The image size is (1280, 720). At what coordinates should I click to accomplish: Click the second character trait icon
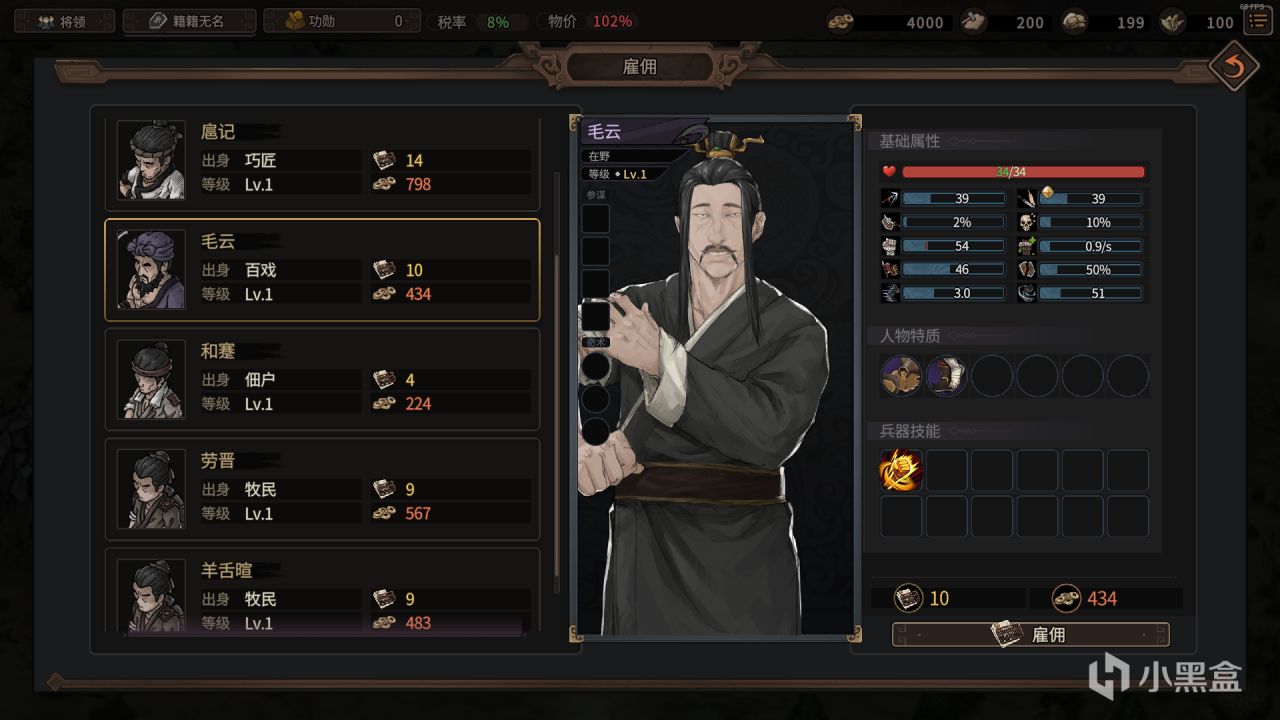[946, 376]
